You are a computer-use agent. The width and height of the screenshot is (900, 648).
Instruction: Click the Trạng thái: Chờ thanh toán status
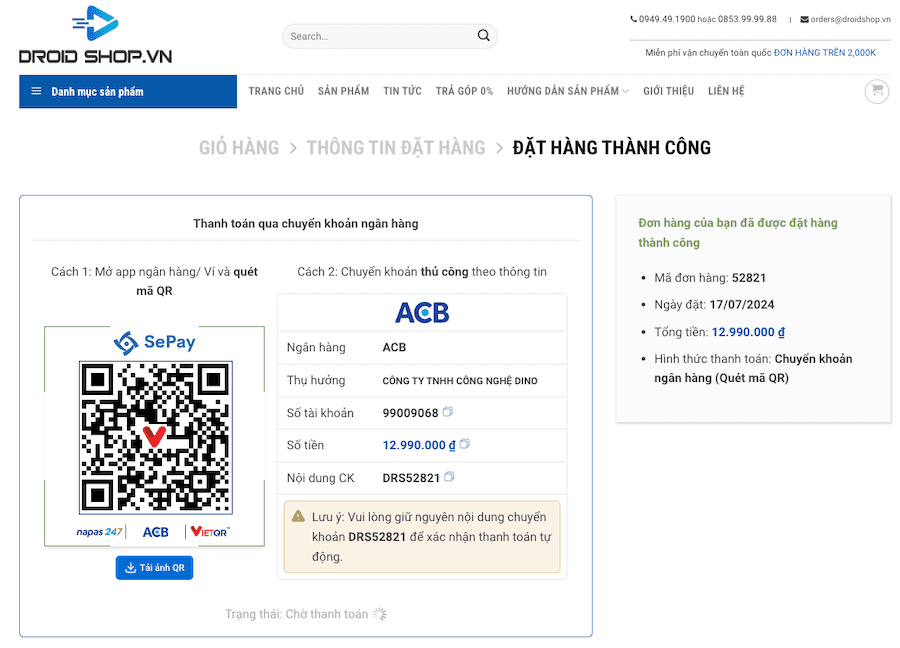tap(296, 614)
